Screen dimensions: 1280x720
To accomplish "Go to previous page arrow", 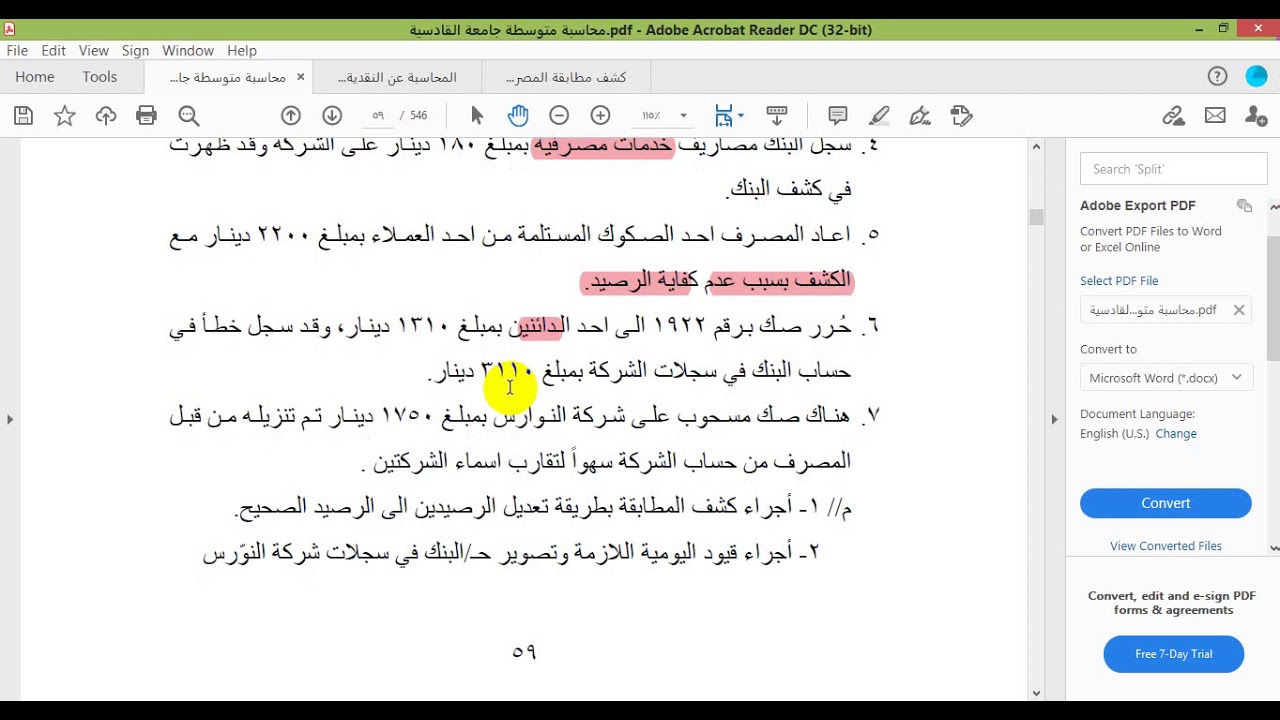I will 291,116.
